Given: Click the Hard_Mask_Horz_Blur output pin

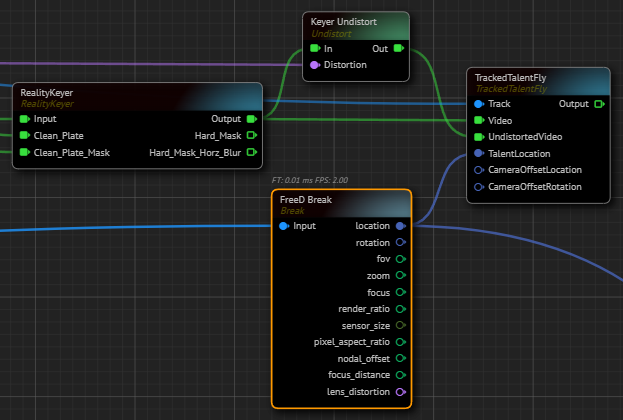Looking at the screenshot, I should pos(251,152).
